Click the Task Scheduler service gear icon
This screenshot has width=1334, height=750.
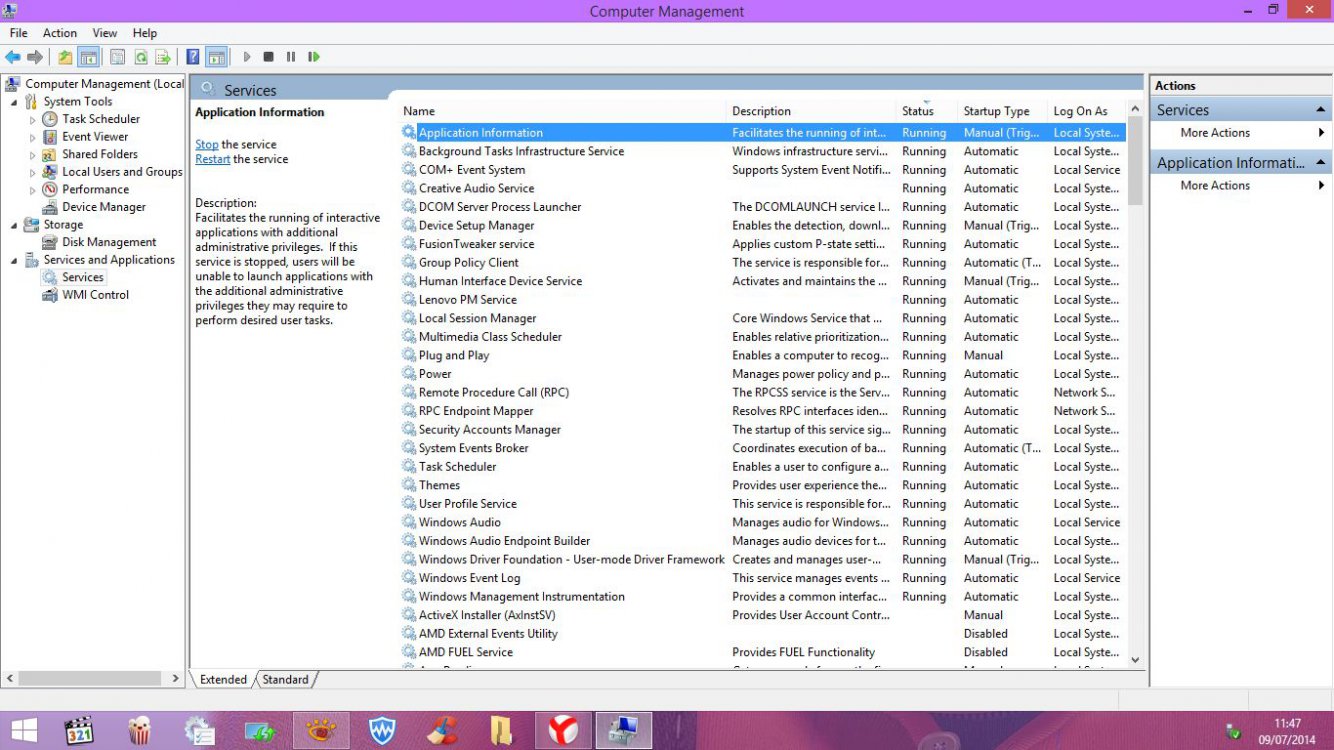409,467
